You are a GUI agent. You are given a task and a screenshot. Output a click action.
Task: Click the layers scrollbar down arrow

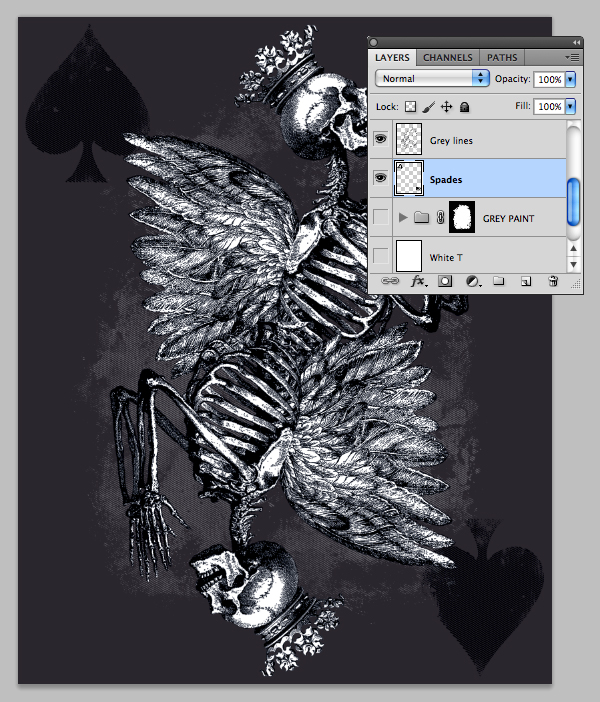(x=574, y=264)
